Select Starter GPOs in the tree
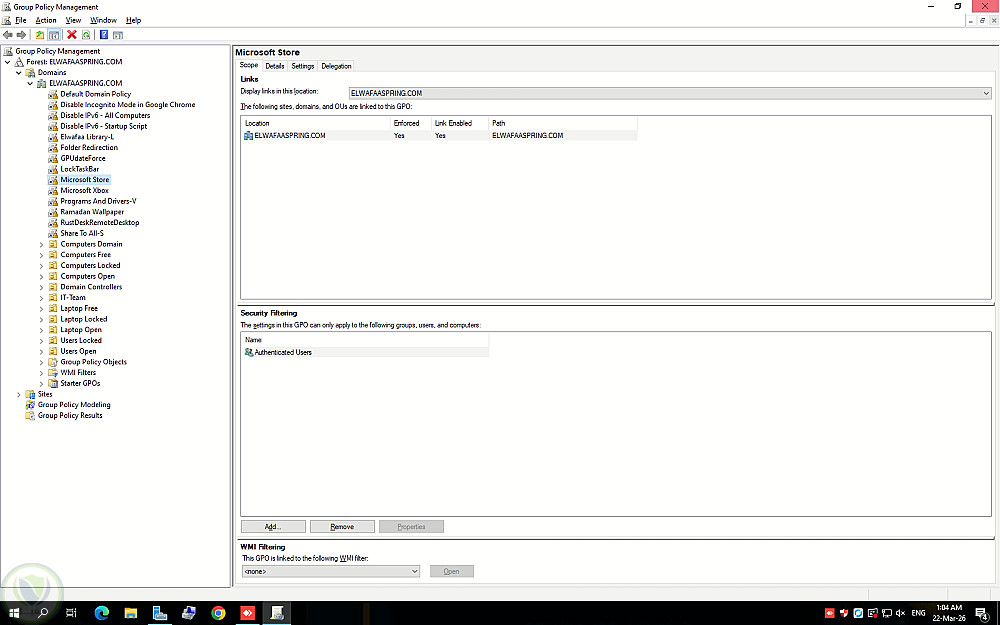 [x=80, y=383]
